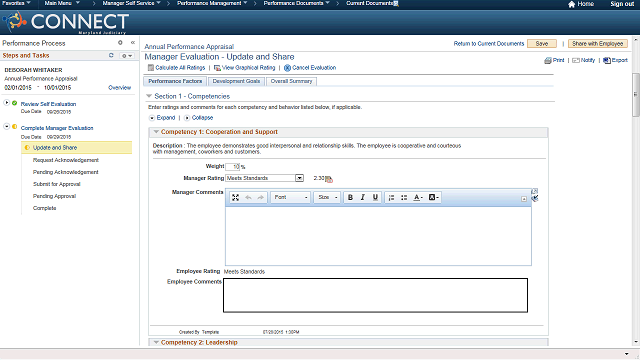Click the rating calculator icon beside 2.30
Screen dimensions: 640x360
point(329,179)
